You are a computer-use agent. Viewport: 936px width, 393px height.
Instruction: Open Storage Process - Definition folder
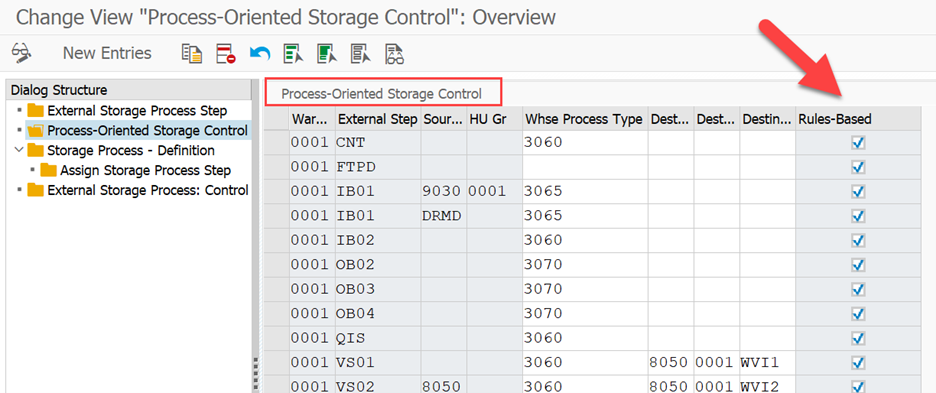(x=131, y=150)
